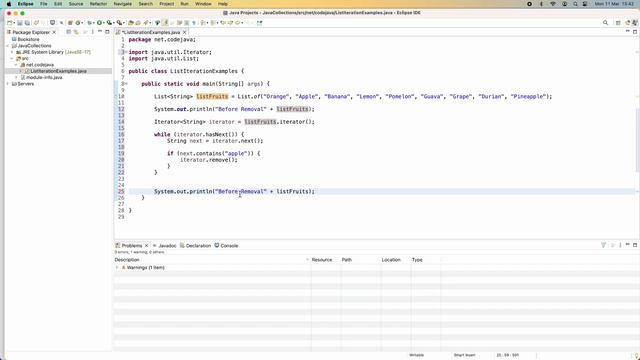Close the Problems tab
The image size is (640, 360).
tap(147, 246)
